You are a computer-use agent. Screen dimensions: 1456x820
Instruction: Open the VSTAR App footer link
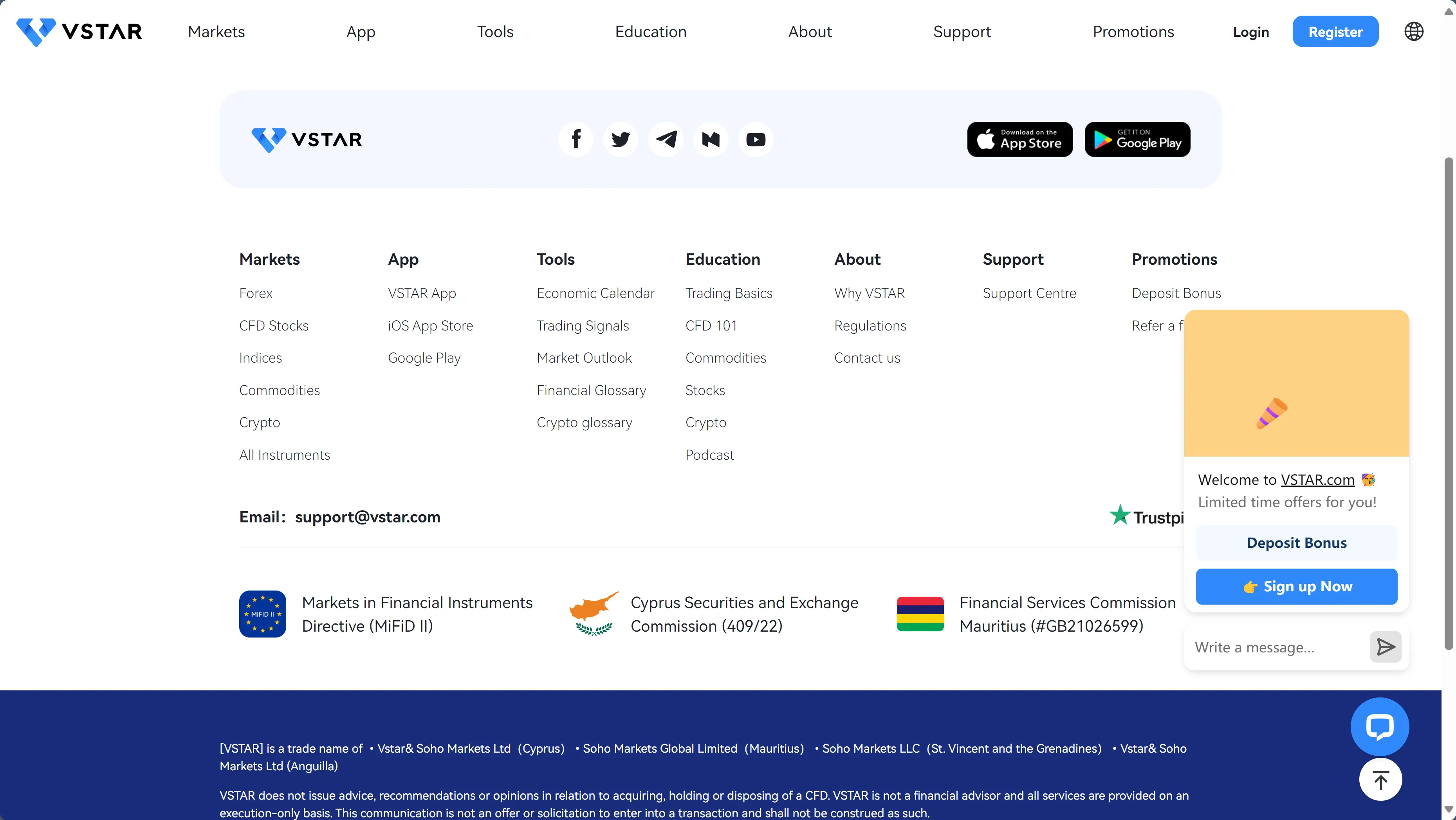coord(422,293)
